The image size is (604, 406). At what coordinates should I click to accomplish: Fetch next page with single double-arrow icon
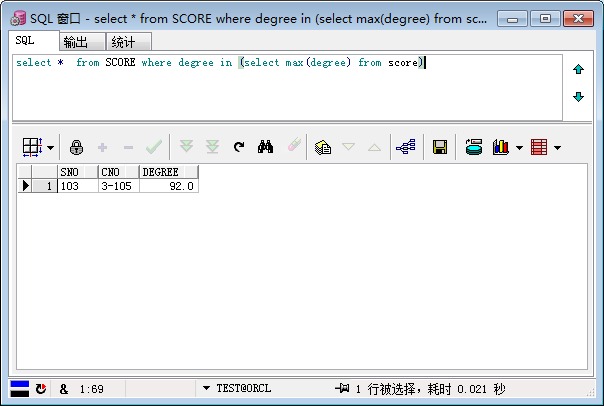[186, 146]
